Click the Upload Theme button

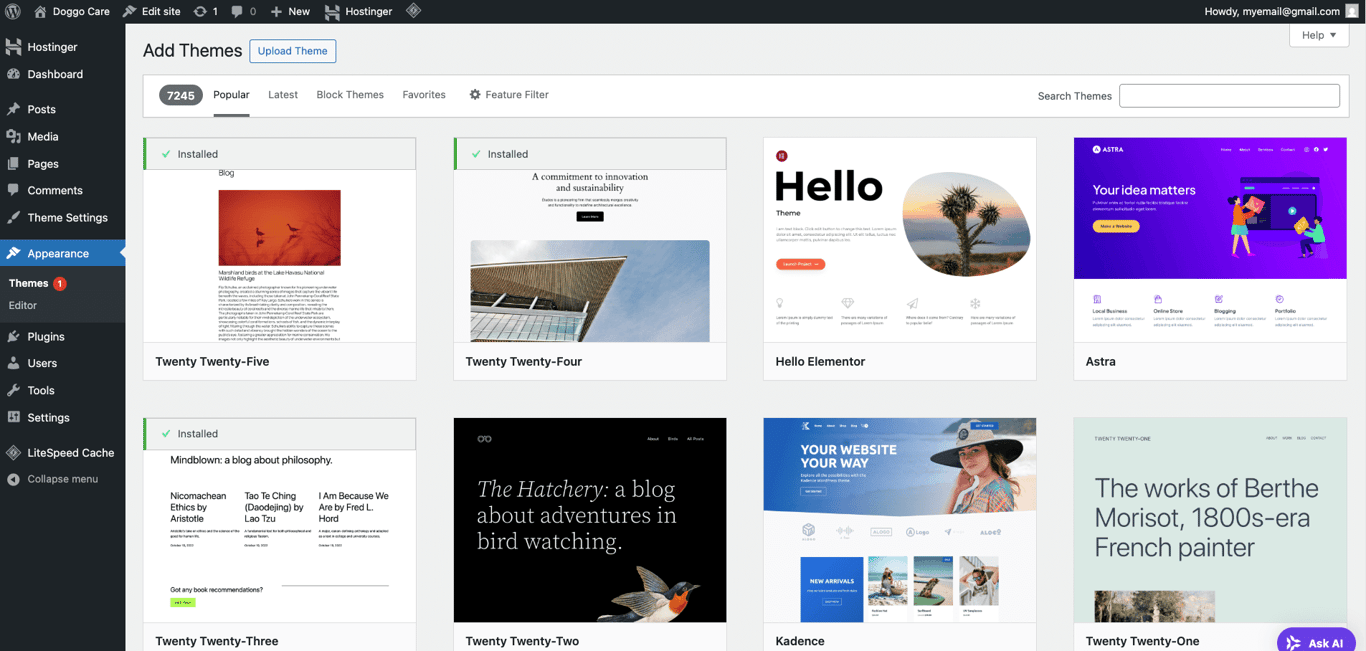coord(292,50)
